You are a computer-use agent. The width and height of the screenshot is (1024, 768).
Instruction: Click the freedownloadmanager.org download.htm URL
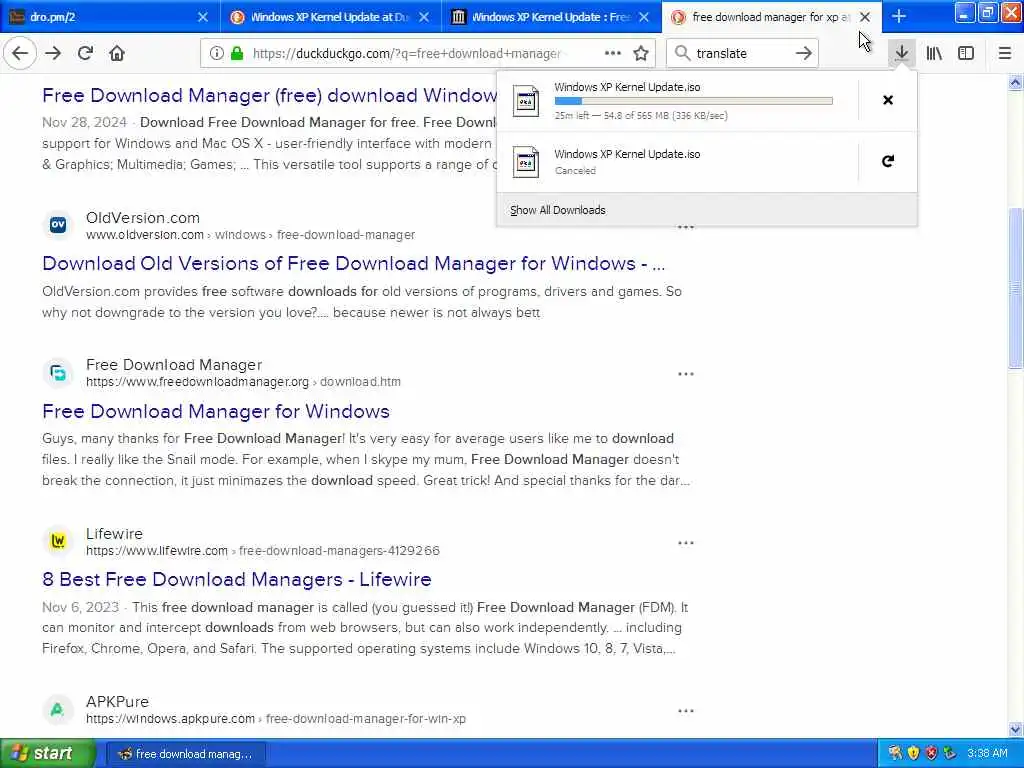pyautogui.click(x=243, y=381)
